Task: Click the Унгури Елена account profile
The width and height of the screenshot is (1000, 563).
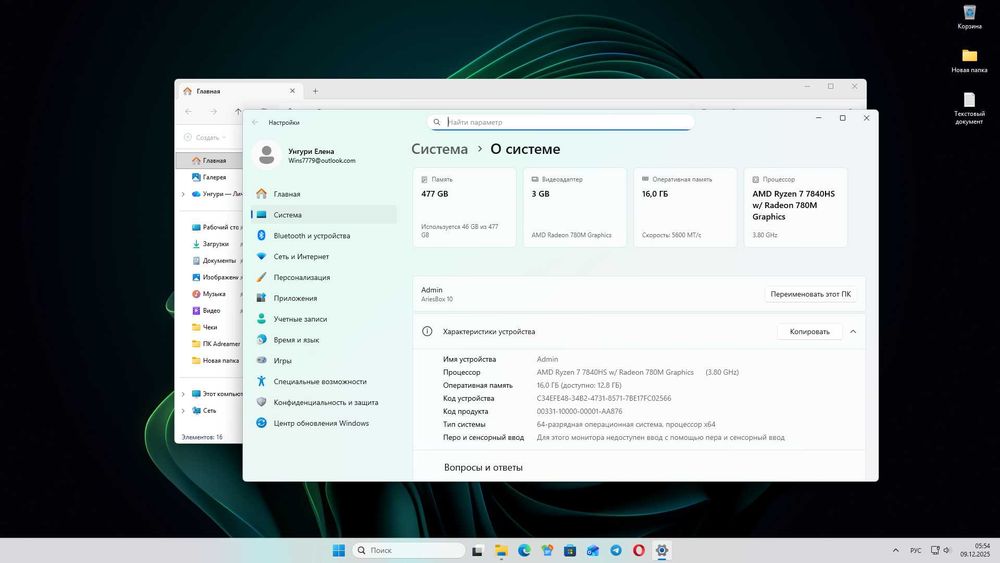Action: [x=306, y=155]
